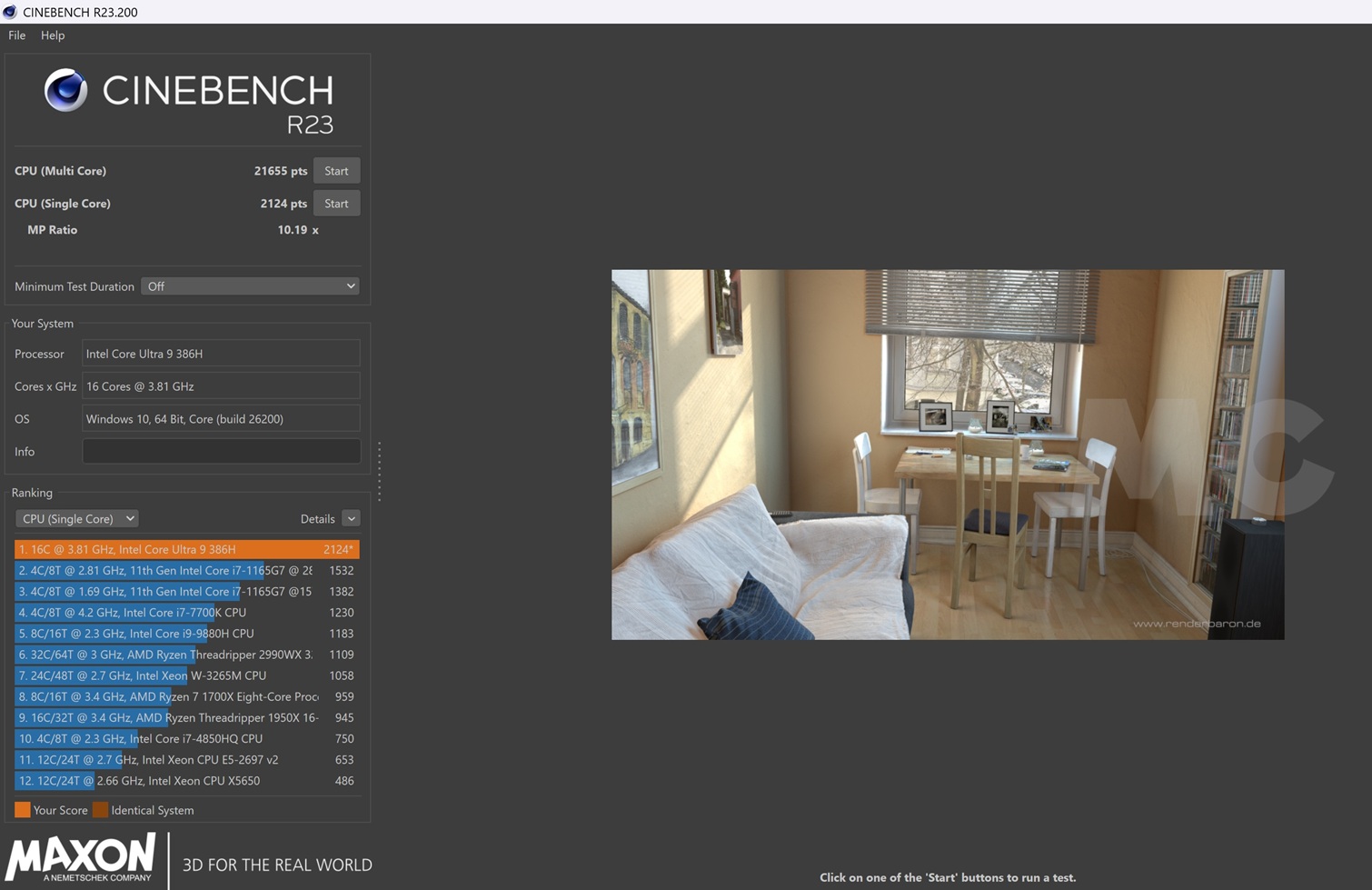Click the 21655 pts Multi Core score
The image size is (1372, 890).
(281, 171)
